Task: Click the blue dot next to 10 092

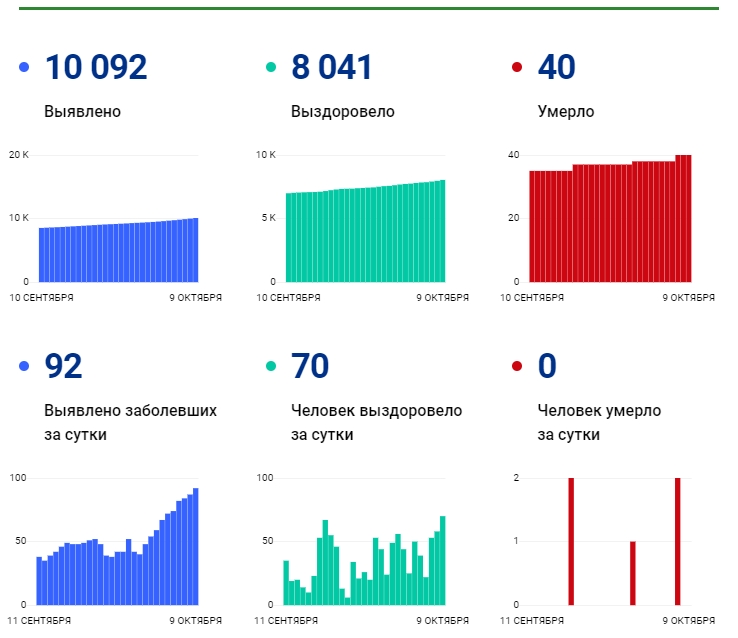Action: [24, 67]
